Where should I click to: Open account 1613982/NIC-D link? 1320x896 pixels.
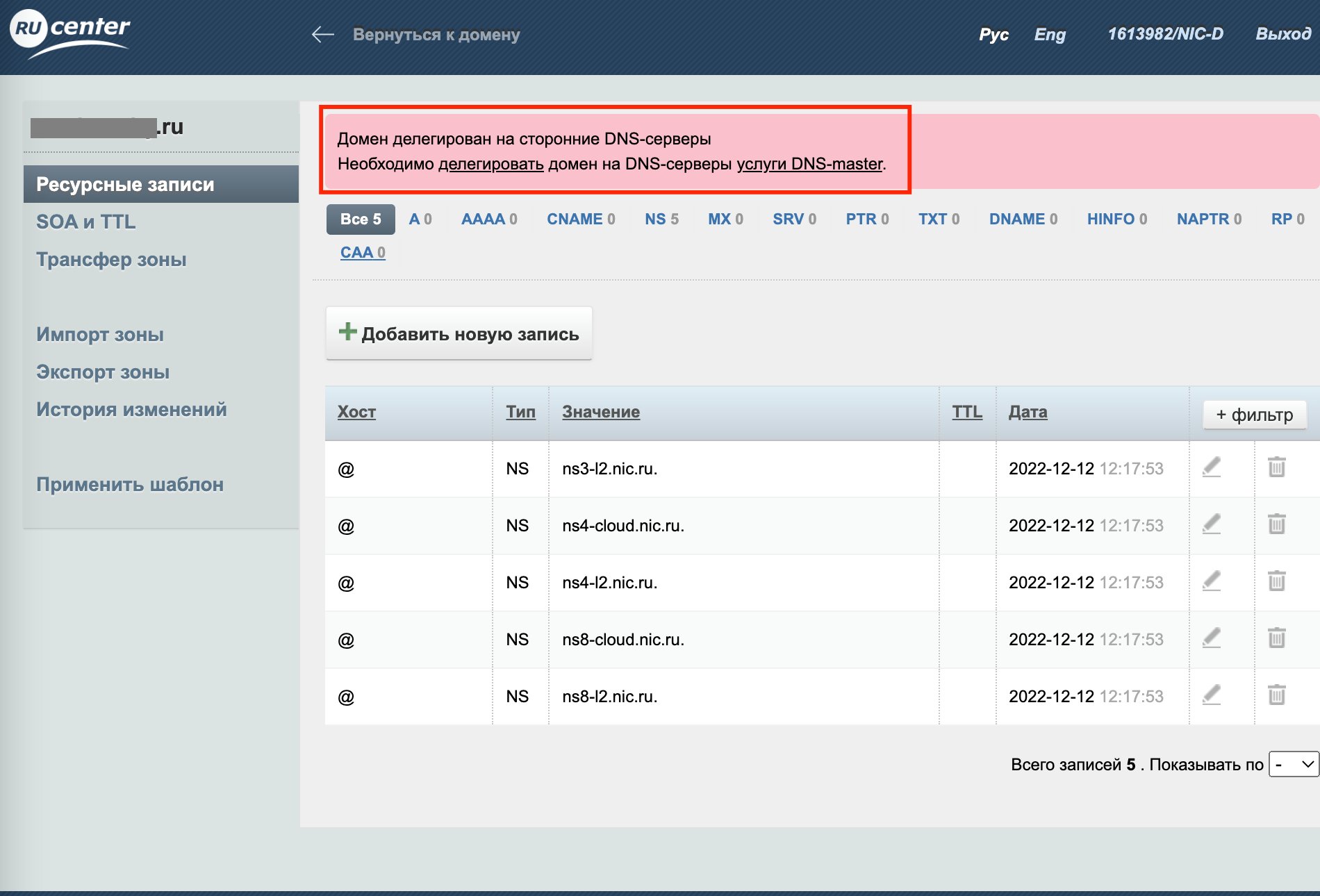tap(1165, 34)
